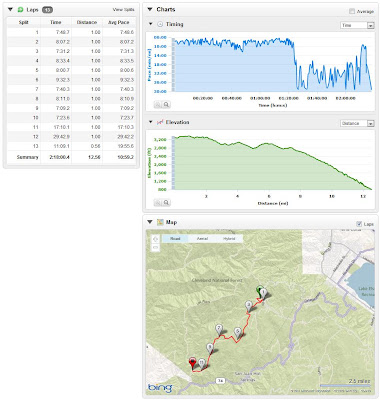
Task: Select lap marker 7 on map
Action: point(219,330)
